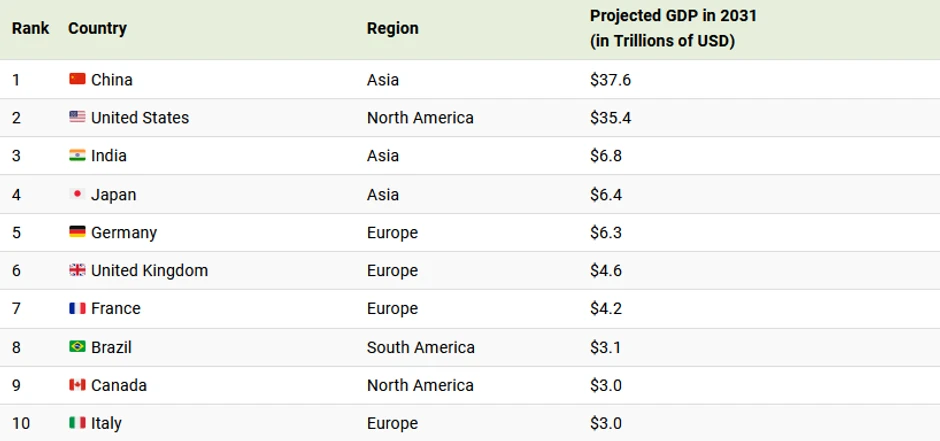This screenshot has height=441, width=940.
Task: Click the Germany flag icon
Action: (77, 232)
